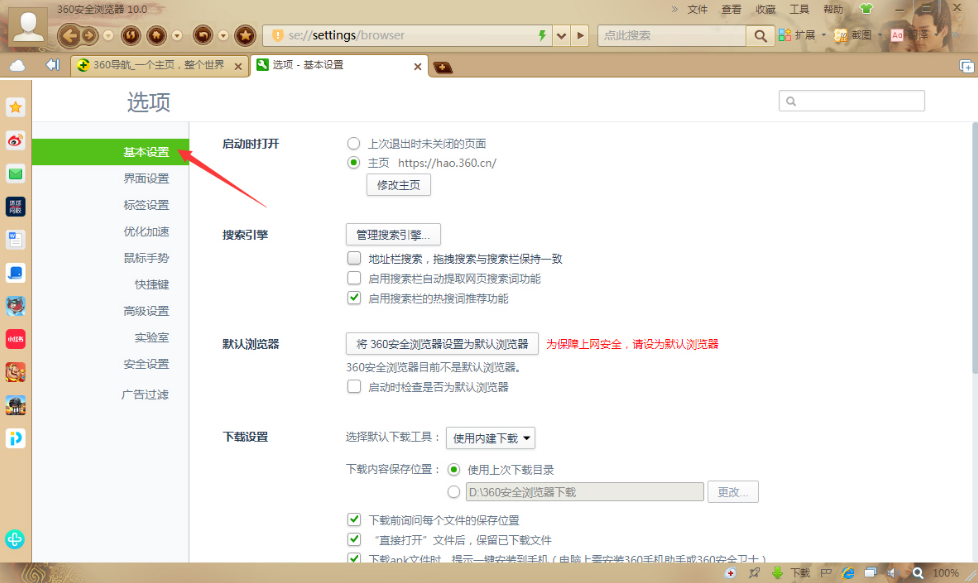Open the 扩展 extensions dropdown arrow

pos(823,33)
